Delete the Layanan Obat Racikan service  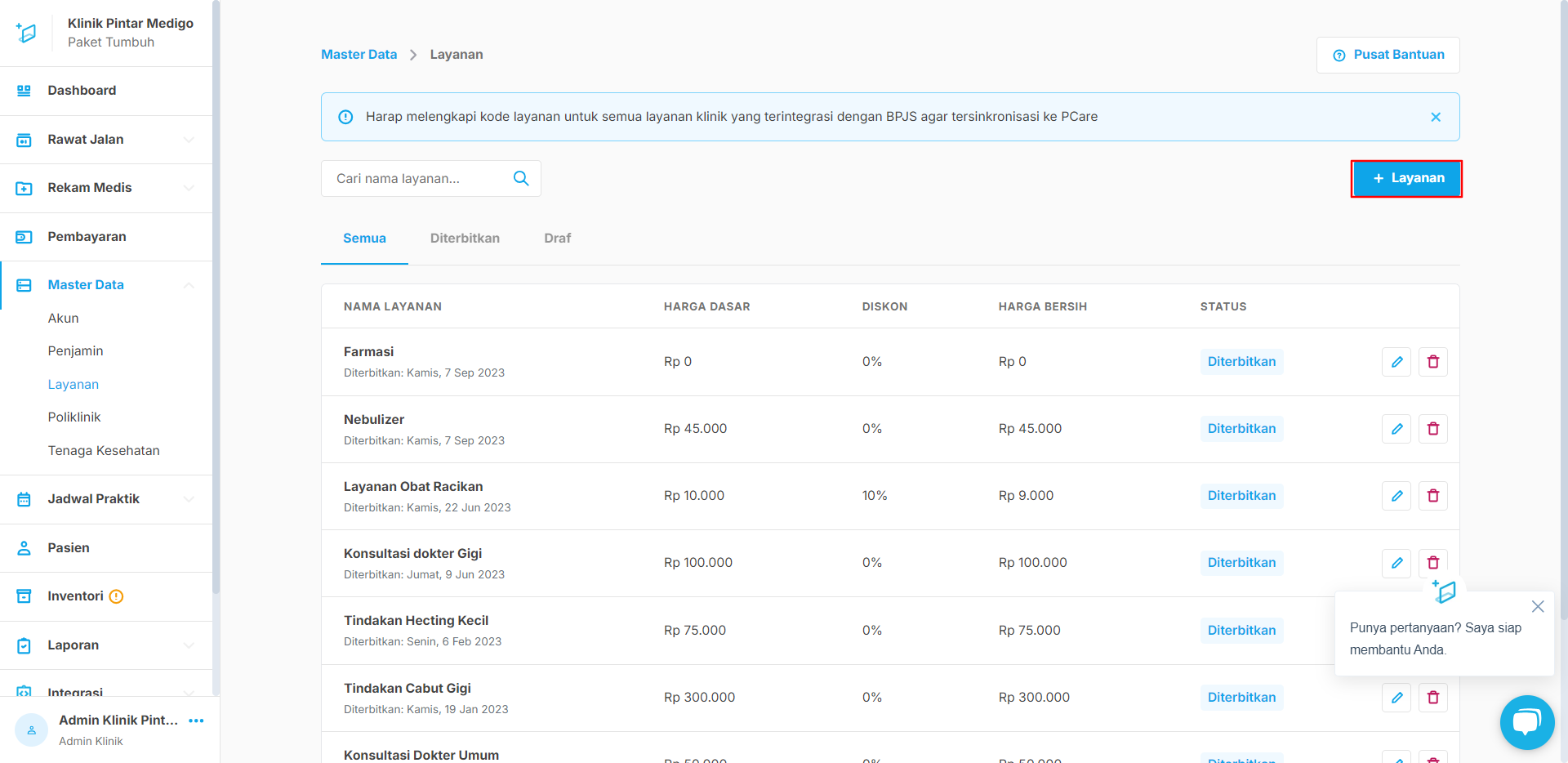click(x=1433, y=496)
